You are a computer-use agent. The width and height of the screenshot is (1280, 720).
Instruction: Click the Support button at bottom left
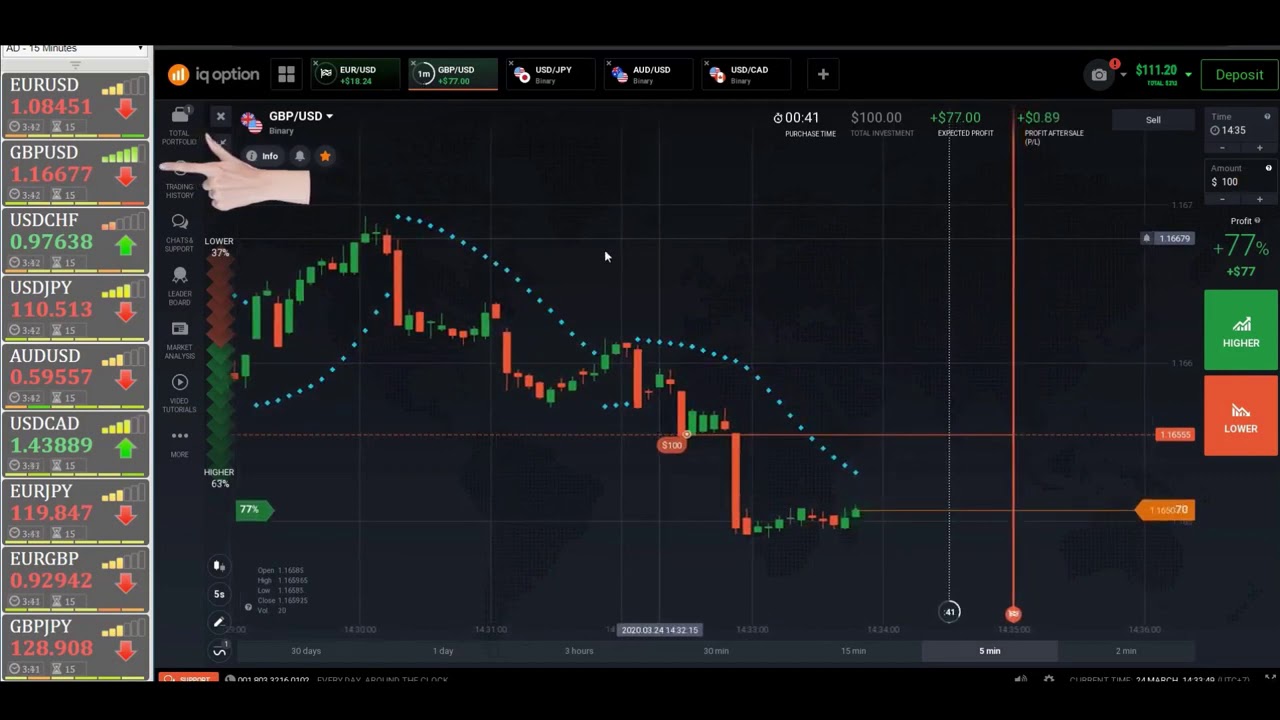pyautogui.click(x=188, y=679)
